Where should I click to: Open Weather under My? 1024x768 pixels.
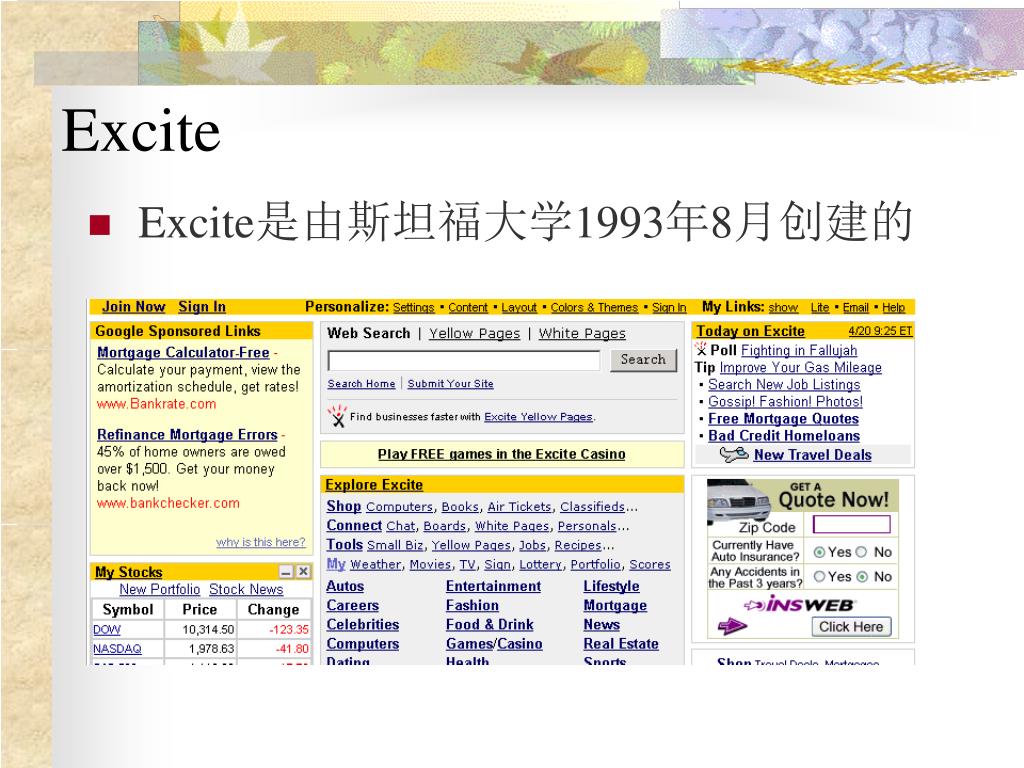[x=376, y=564]
